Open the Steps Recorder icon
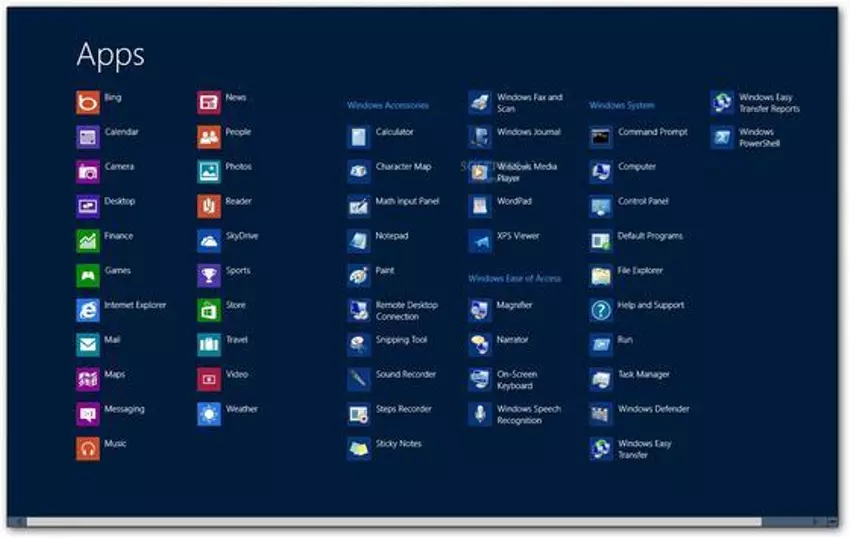 359,414
